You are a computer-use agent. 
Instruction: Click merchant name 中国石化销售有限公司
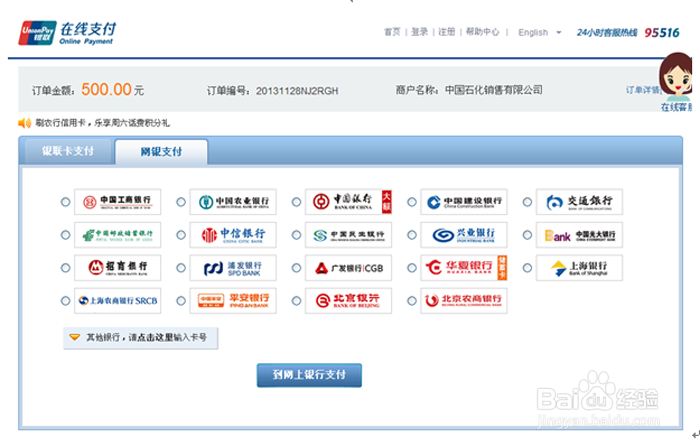[x=494, y=90]
